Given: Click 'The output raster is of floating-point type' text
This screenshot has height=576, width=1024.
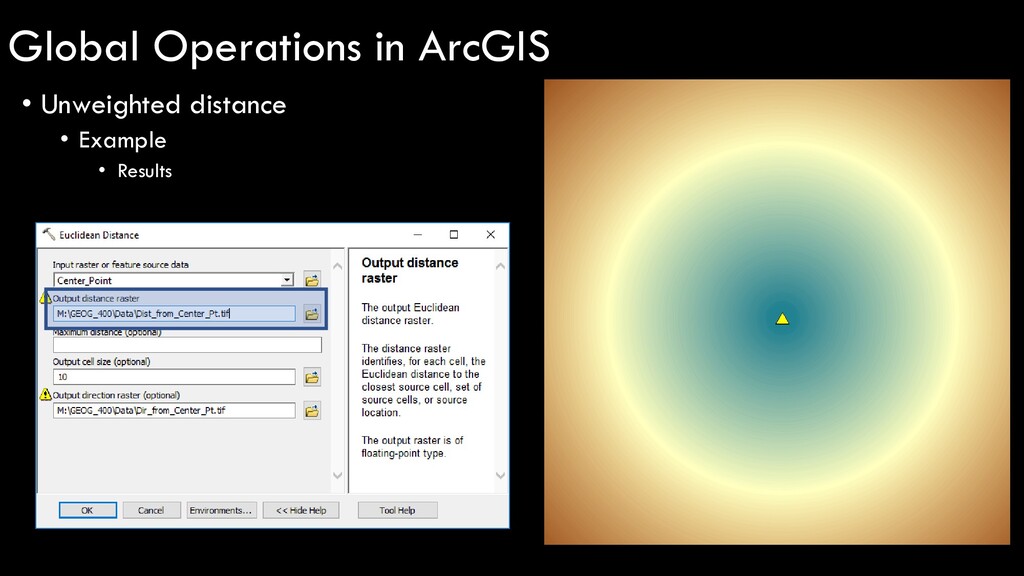Looking at the screenshot, I should (x=412, y=447).
